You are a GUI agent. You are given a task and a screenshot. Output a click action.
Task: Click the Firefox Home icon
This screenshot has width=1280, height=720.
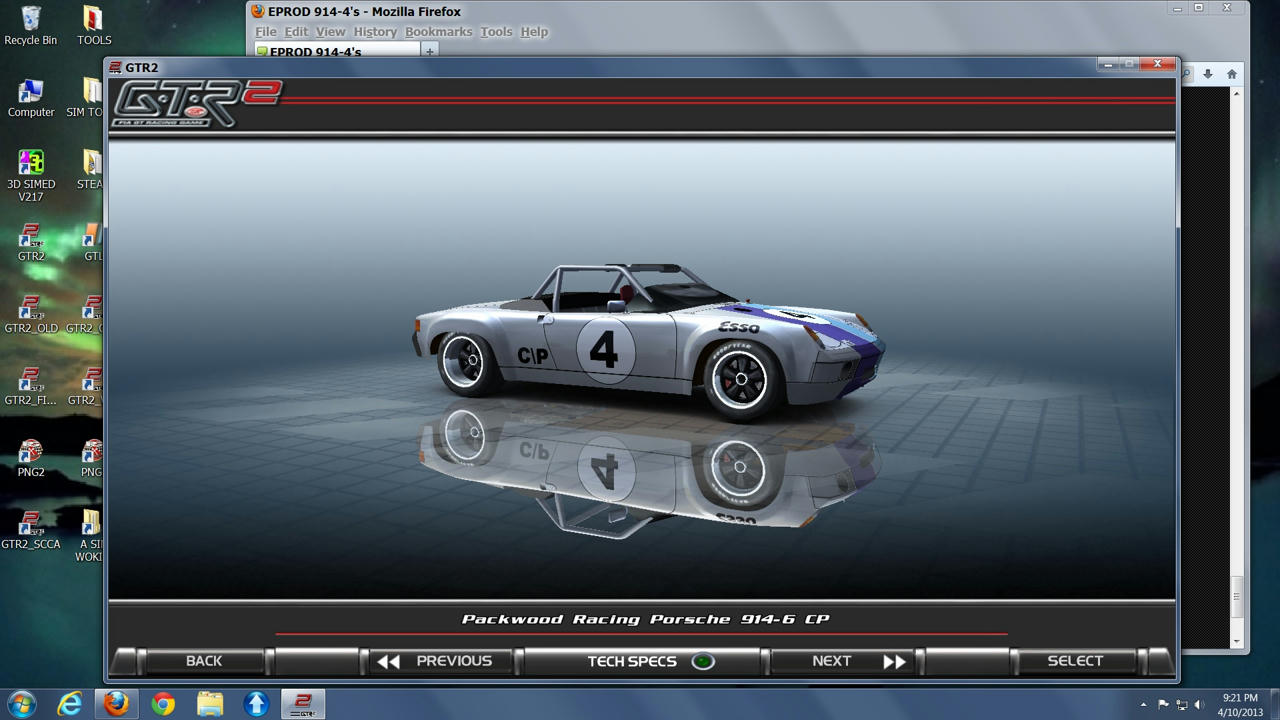coord(1231,74)
